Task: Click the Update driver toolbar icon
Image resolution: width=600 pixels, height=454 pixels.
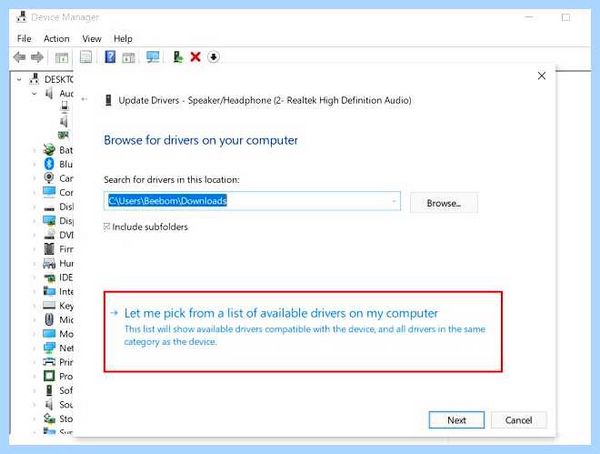Action: coord(178,57)
